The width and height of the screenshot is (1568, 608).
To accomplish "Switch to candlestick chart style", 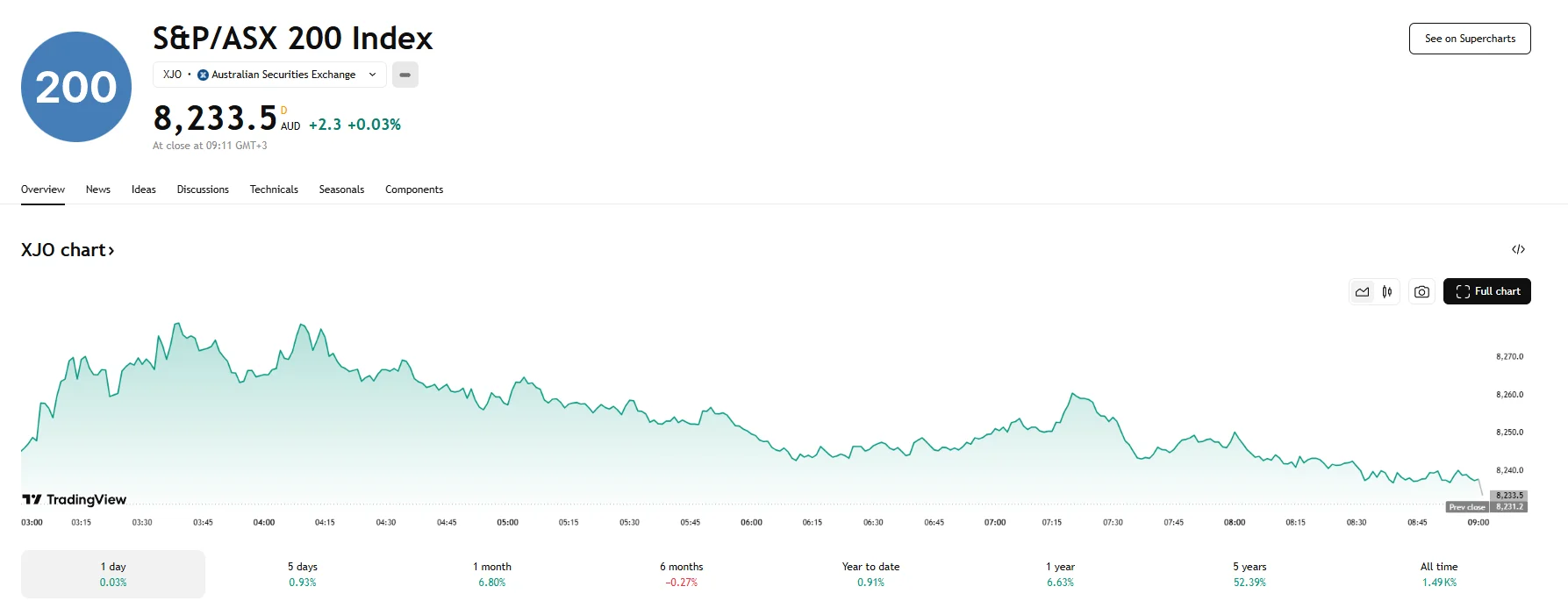I will [1386, 291].
